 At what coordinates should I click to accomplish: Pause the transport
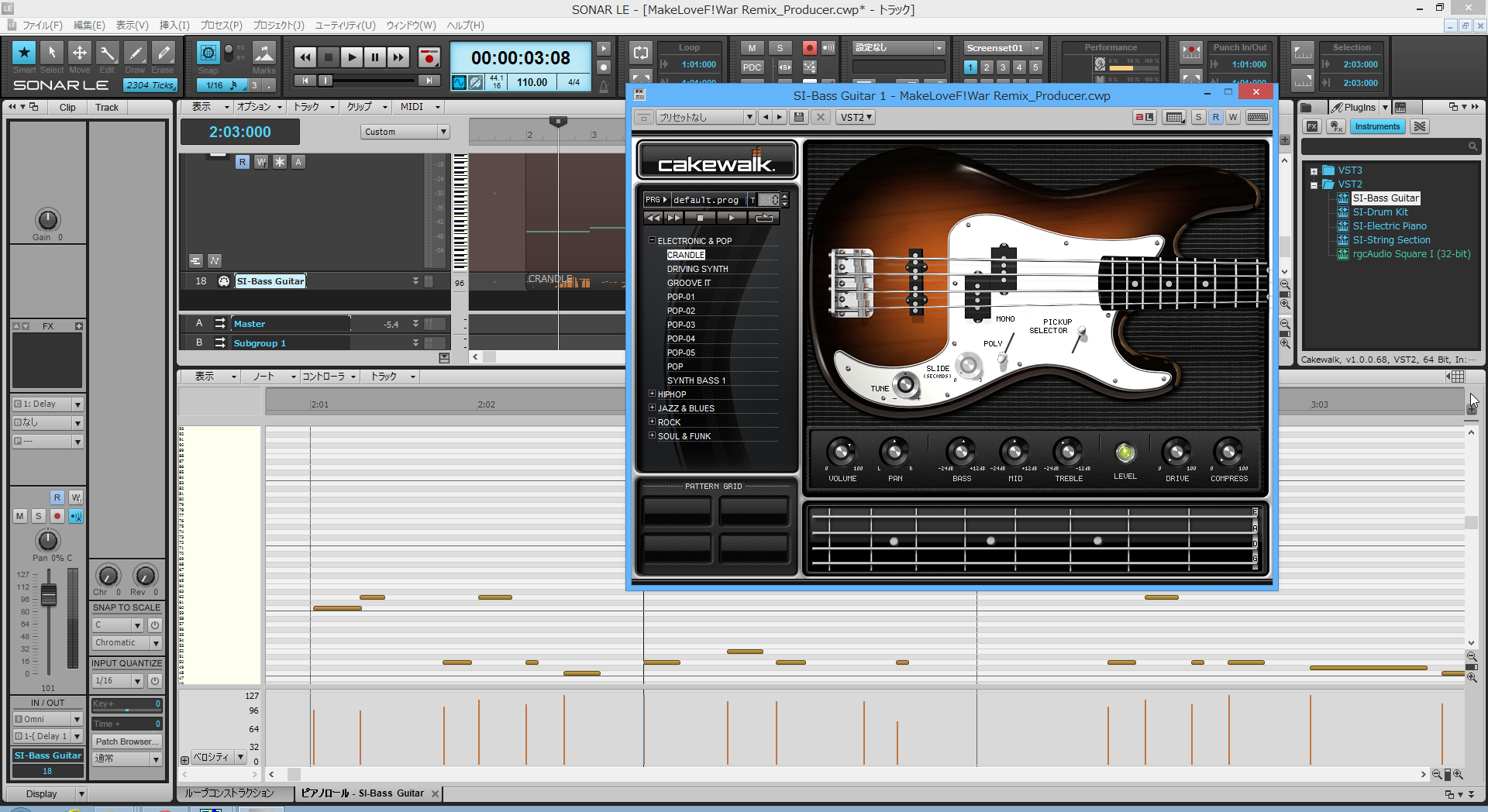coord(375,57)
